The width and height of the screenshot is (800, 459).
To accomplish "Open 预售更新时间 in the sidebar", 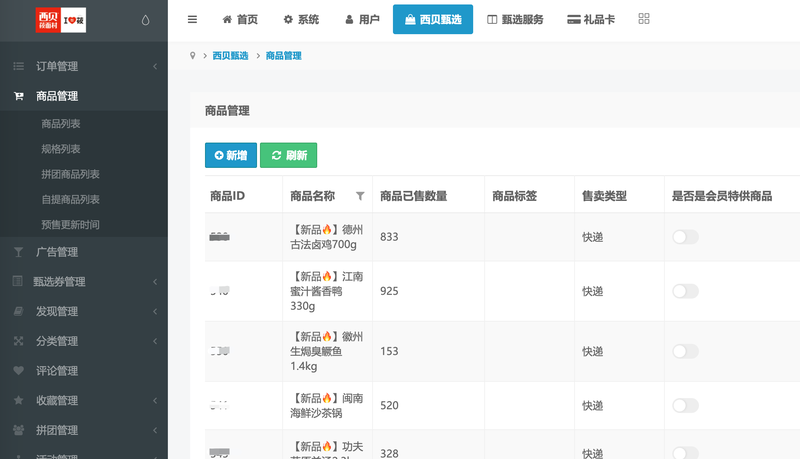I will [70, 224].
